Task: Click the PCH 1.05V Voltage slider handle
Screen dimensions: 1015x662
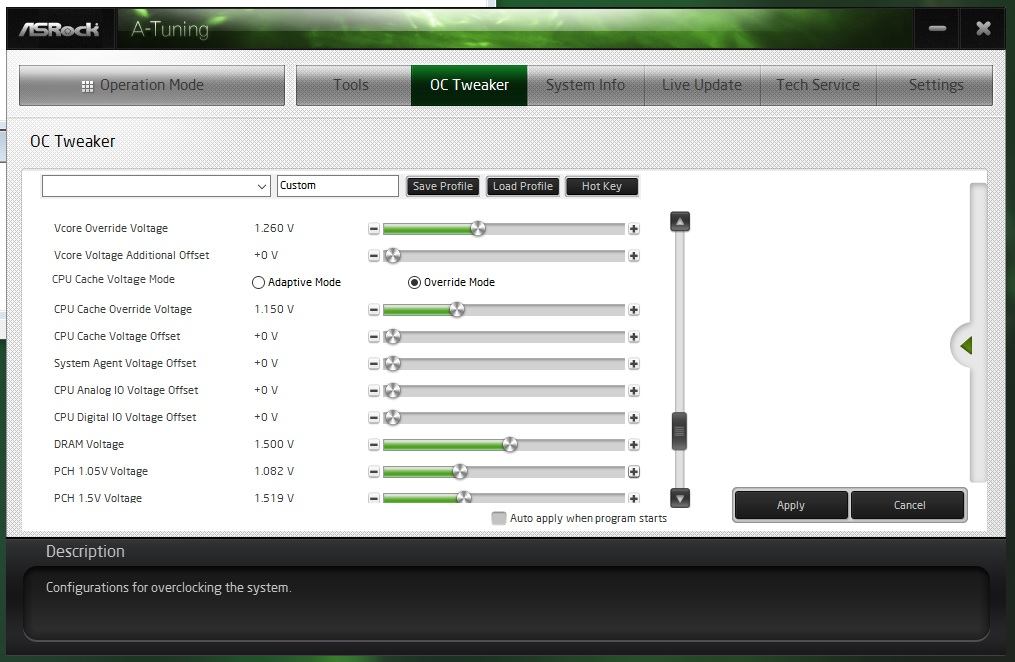Action: [460, 472]
